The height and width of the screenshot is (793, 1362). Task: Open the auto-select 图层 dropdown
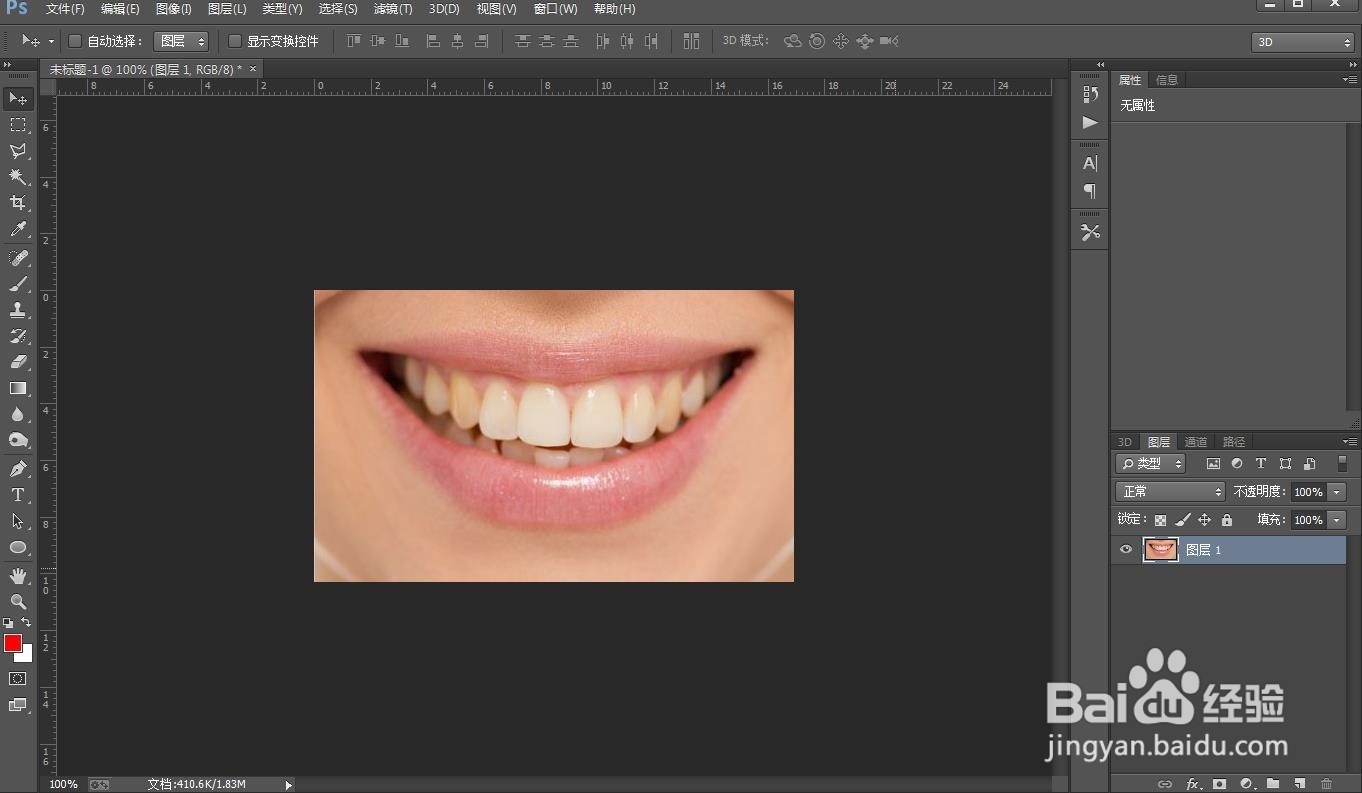pos(181,41)
